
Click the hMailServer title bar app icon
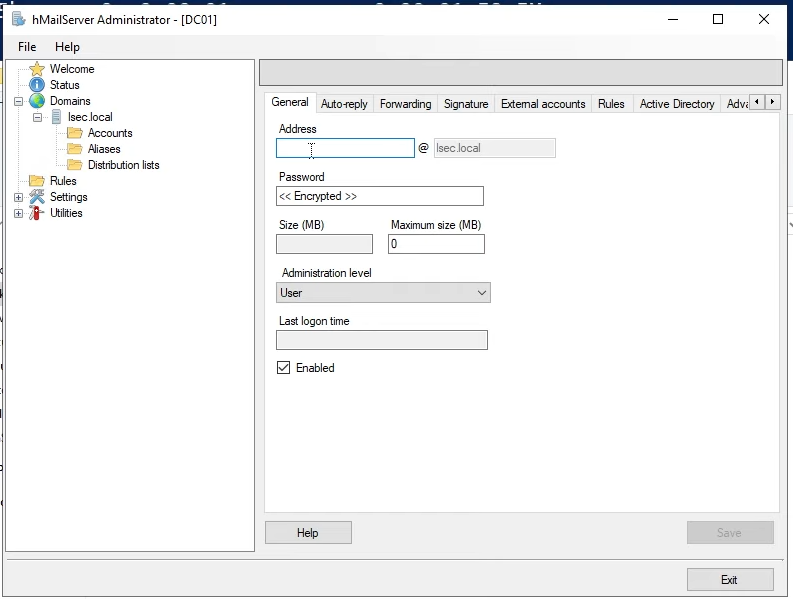(19, 20)
